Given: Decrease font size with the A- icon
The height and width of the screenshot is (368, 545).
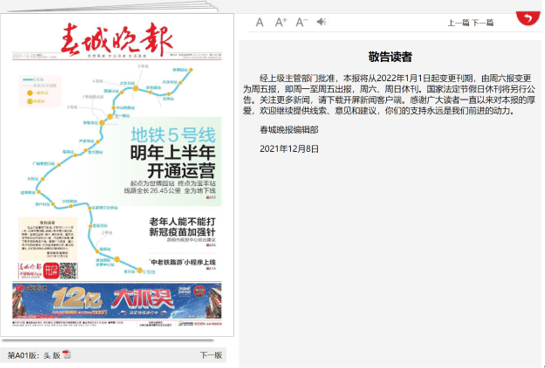Looking at the screenshot, I should pos(301,22).
